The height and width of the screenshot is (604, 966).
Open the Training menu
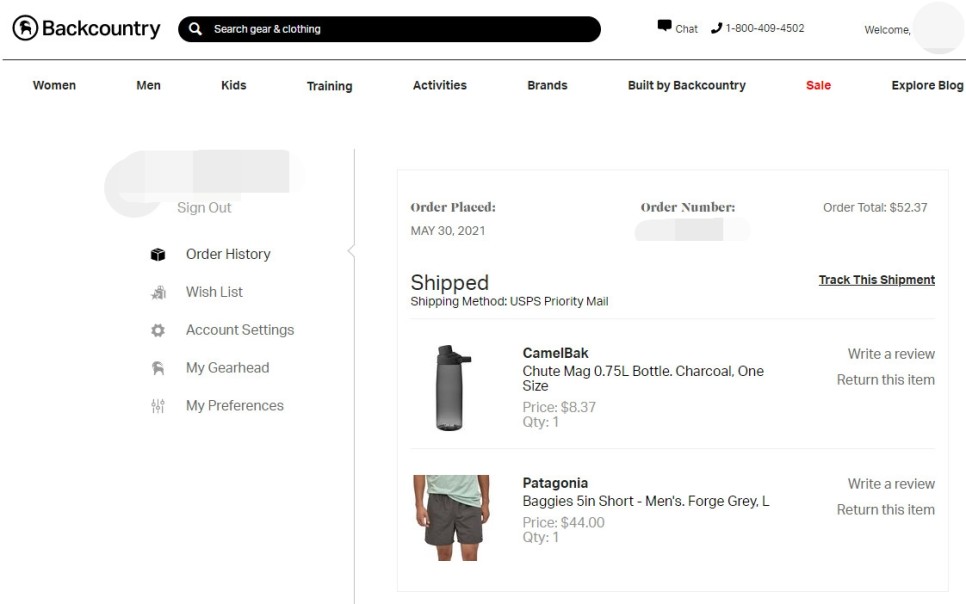(330, 86)
